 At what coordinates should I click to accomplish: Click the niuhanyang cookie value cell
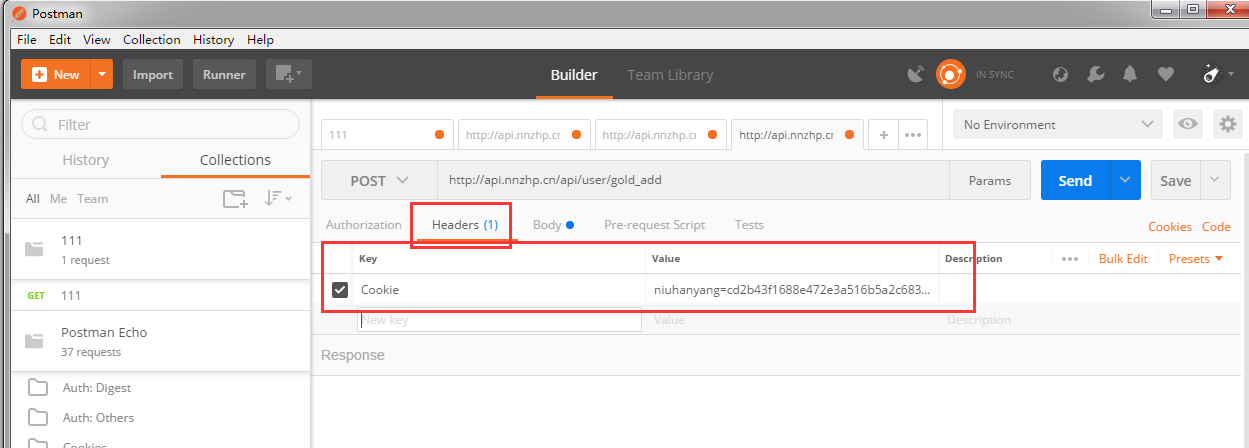(792, 290)
